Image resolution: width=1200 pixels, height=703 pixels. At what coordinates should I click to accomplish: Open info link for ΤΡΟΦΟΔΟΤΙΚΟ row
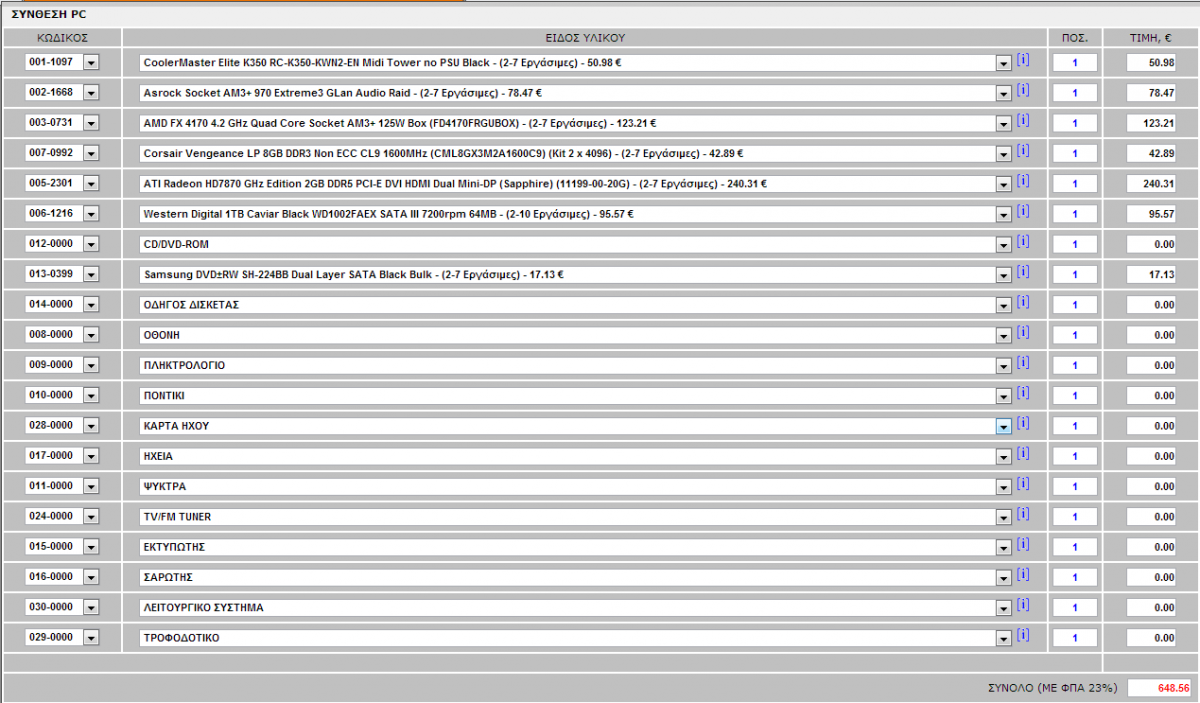coord(1023,635)
